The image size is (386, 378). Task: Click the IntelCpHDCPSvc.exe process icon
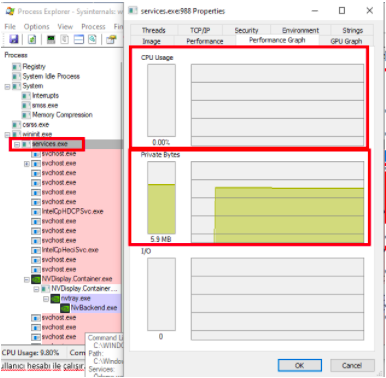click(36, 211)
